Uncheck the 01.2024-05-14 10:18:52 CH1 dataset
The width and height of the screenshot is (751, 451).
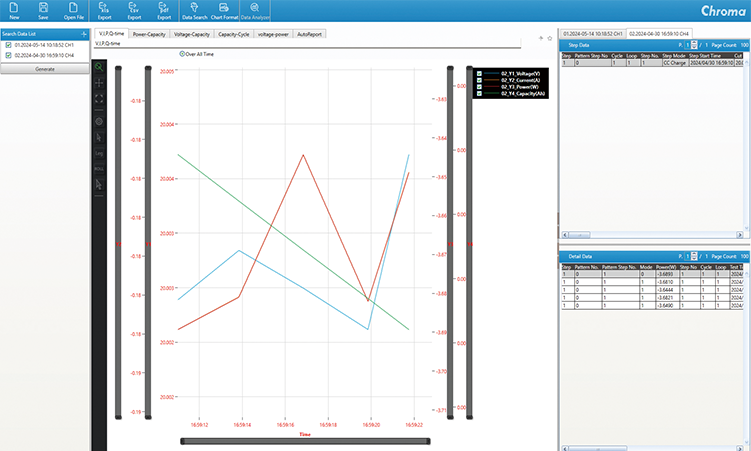tap(9, 46)
